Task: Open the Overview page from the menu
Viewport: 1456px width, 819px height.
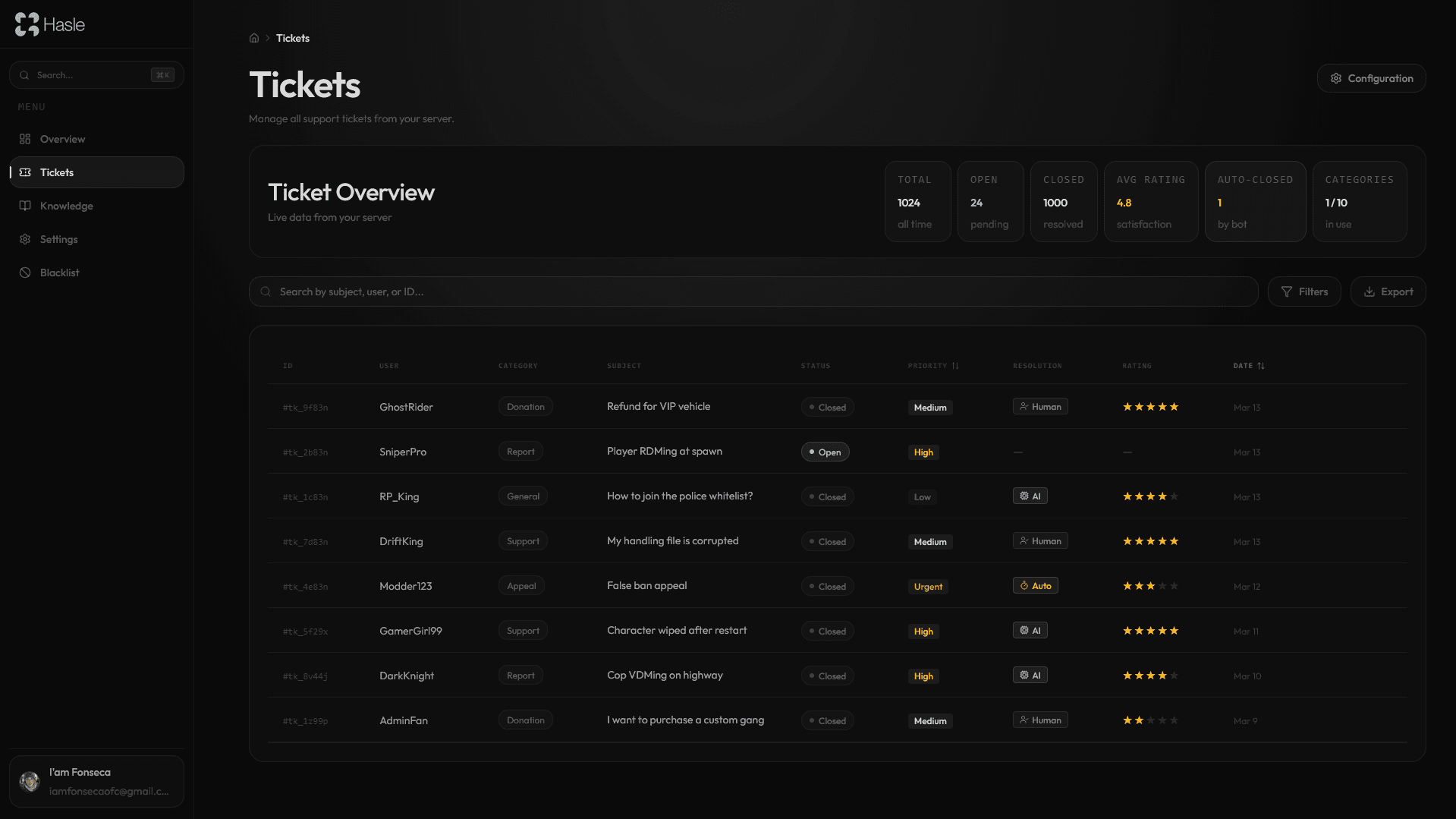Action: [62, 139]
